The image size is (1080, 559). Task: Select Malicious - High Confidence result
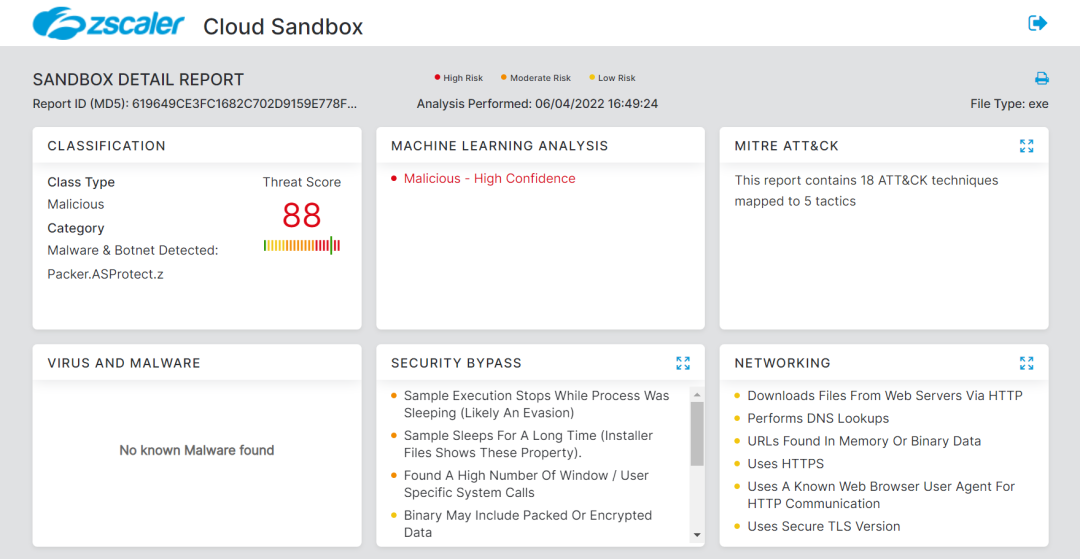point(489,179)
